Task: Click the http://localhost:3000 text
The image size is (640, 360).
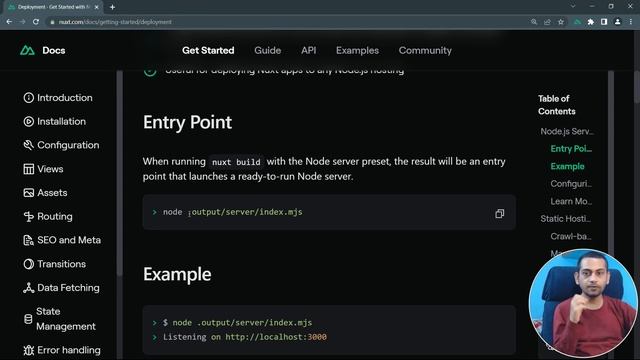Action: click(x=276, y=337)
